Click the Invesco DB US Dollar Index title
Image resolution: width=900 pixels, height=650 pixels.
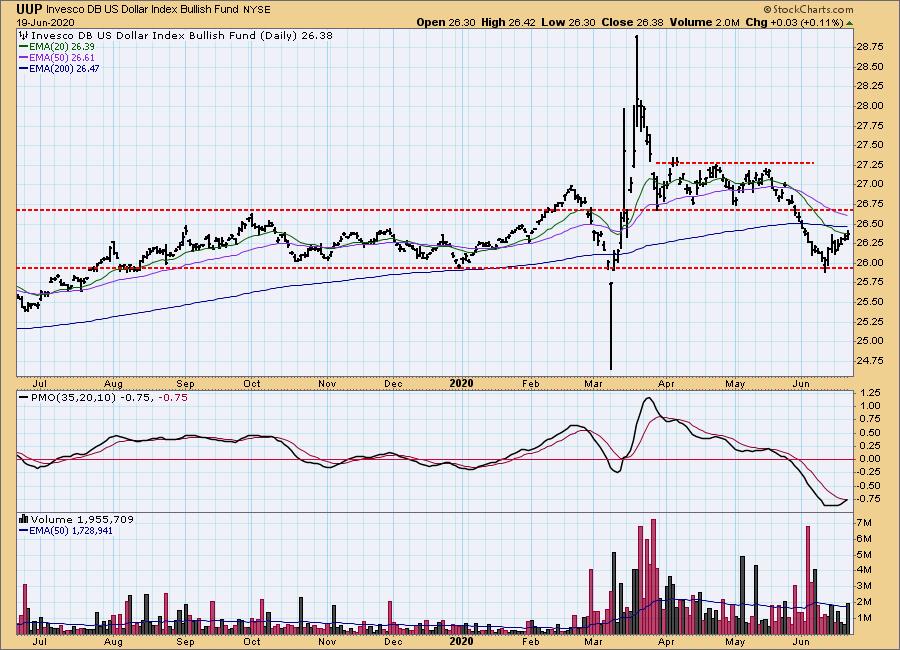[x=143, y=10]
